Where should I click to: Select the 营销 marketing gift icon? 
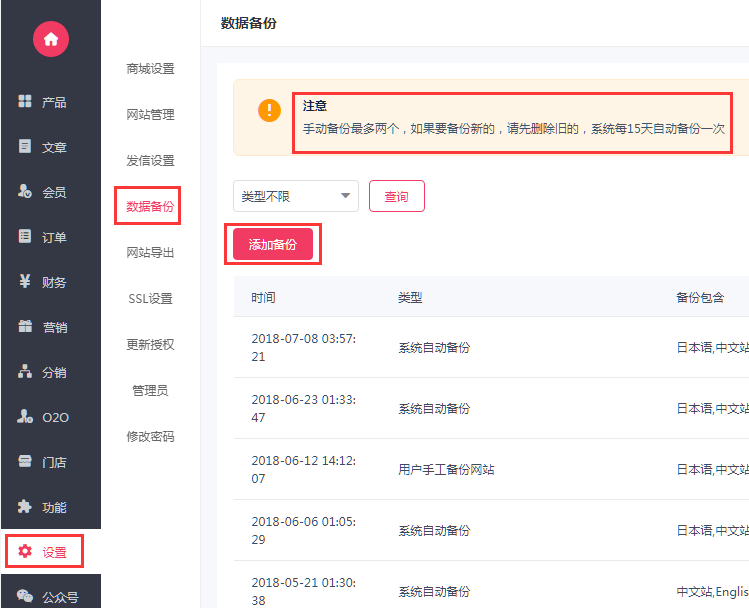click(25, 327)
